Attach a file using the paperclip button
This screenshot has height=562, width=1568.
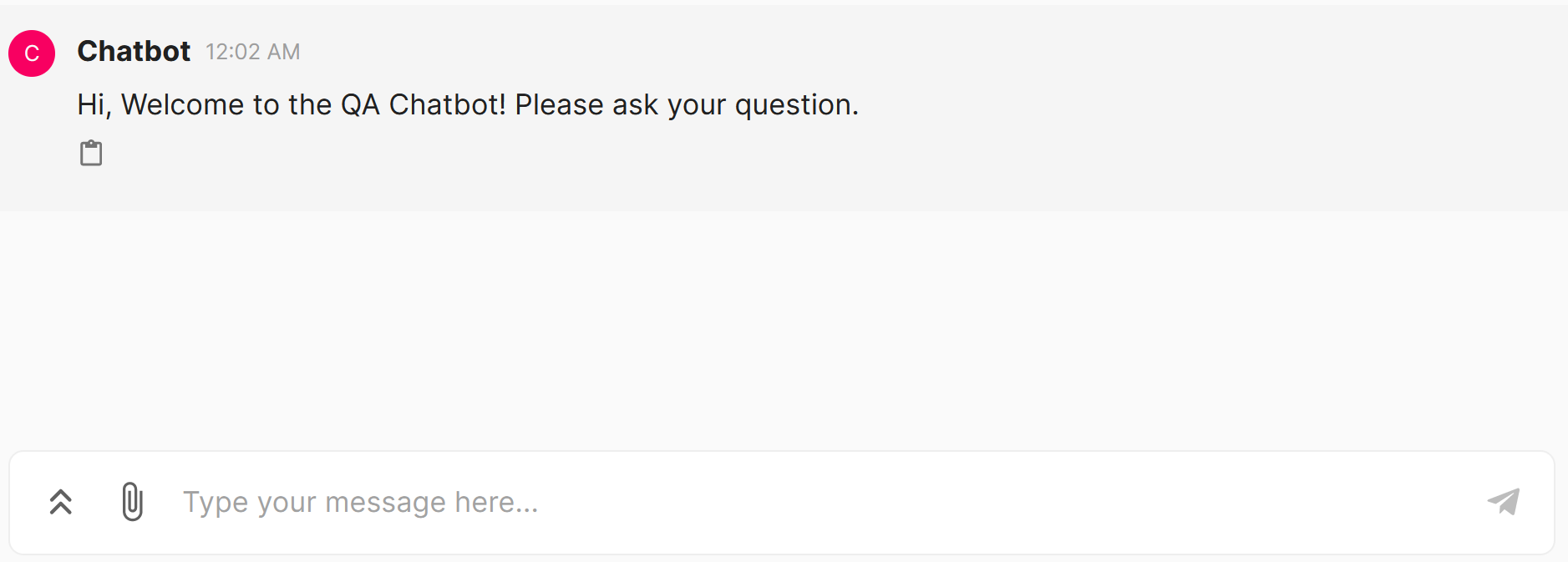(x=132, y=502)
